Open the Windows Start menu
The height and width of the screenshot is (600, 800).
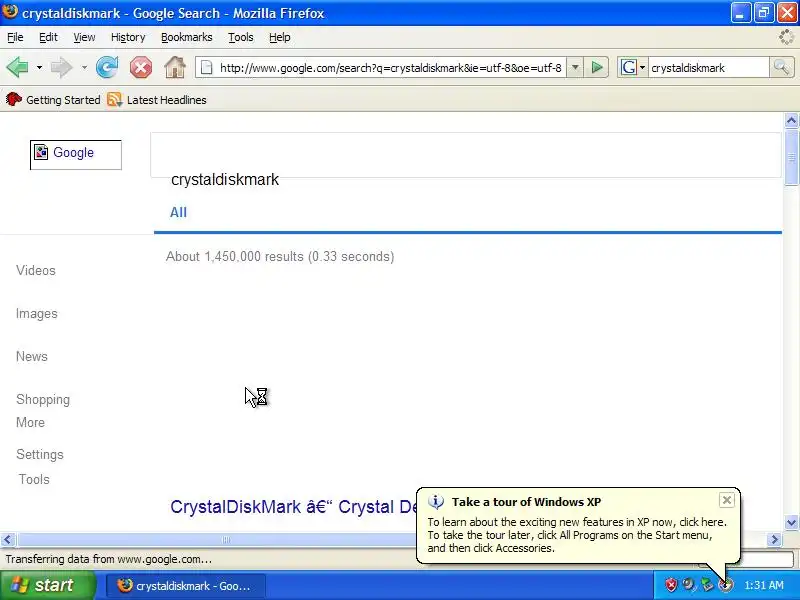tap(47, 585)
